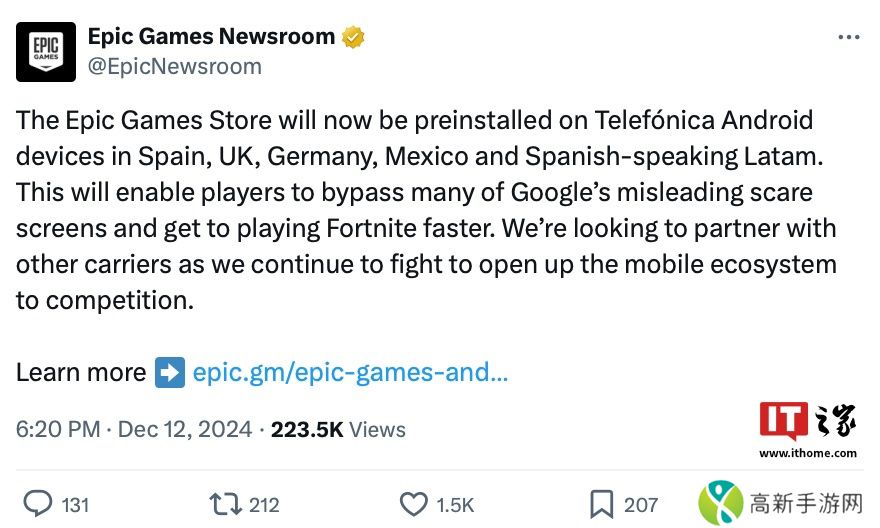Open the three-dot more options menu
The width and height of the screenshot is (880, 528).
(x=848, y=38)
